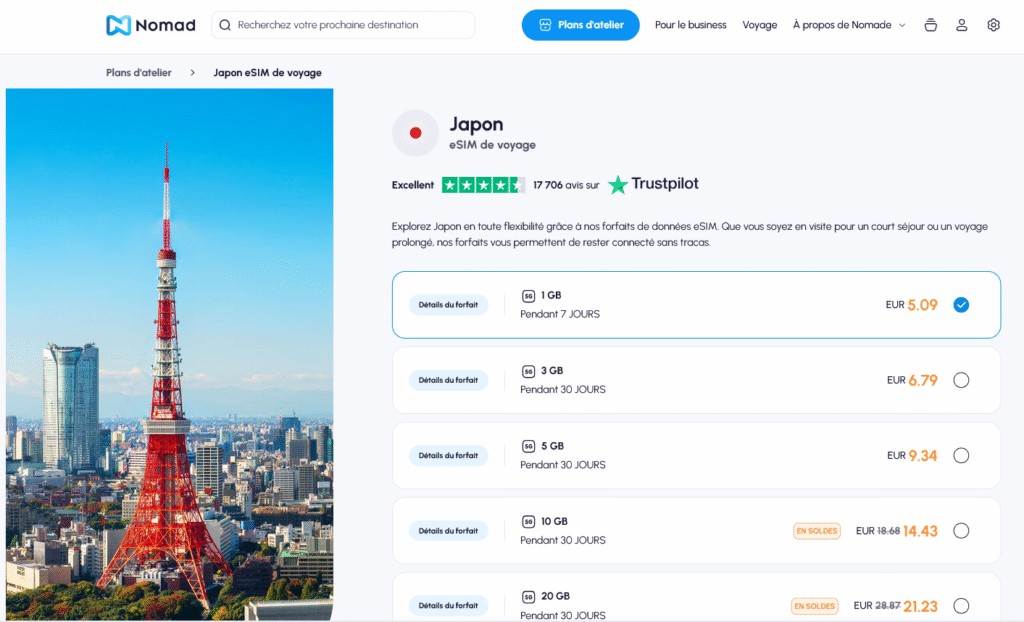Click the 5G icon beside the 1 GB plan
This screenshot has width=1024, height=622.
pos(528,295)
